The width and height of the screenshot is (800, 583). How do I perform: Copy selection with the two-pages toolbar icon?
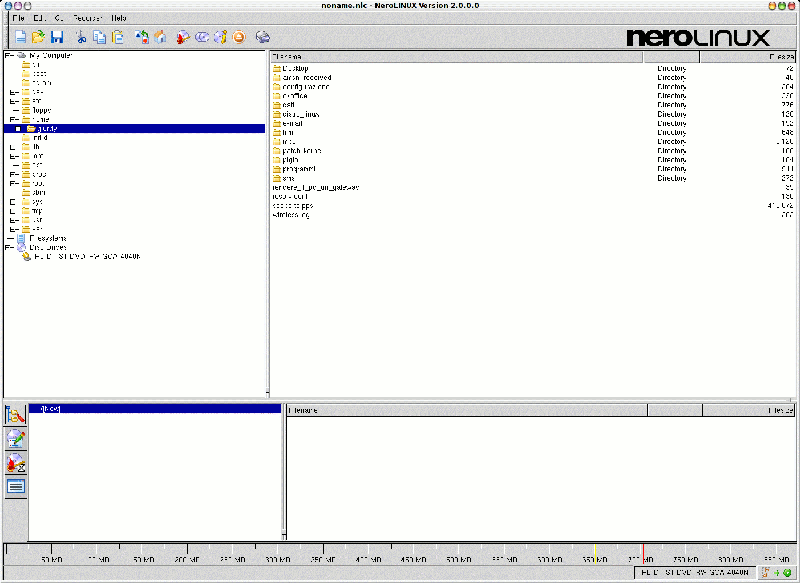point(99,37)
